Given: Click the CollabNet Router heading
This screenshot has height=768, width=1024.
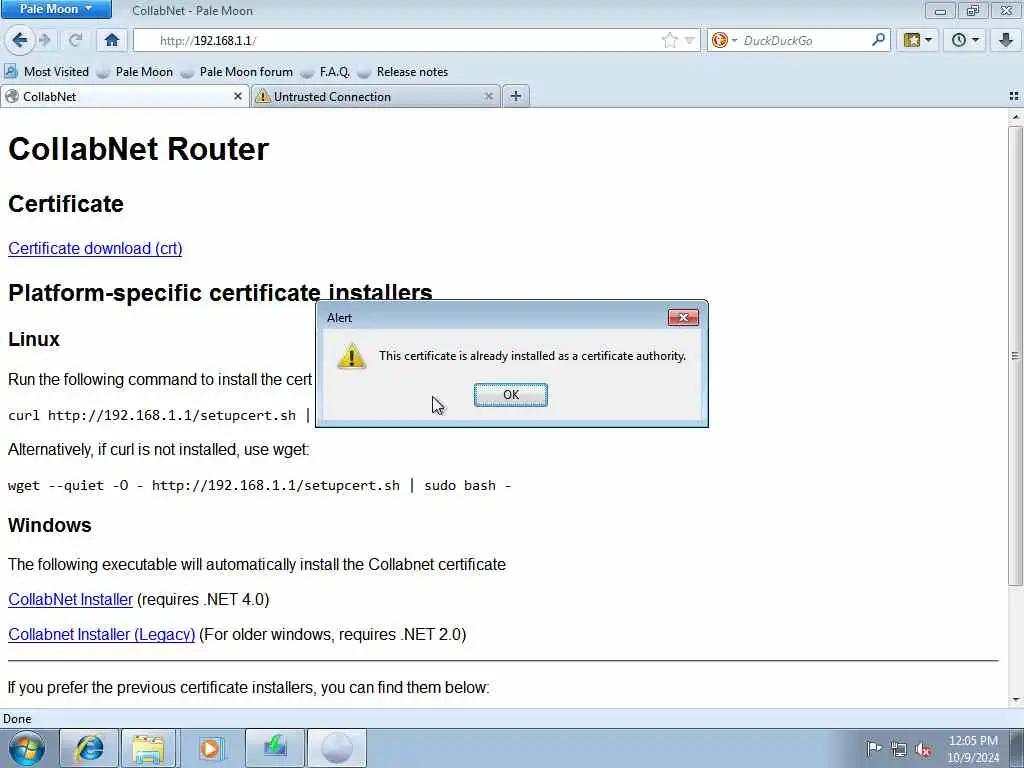Looking at the screenshot, I should pyautogui.click(x=138, y=149).
